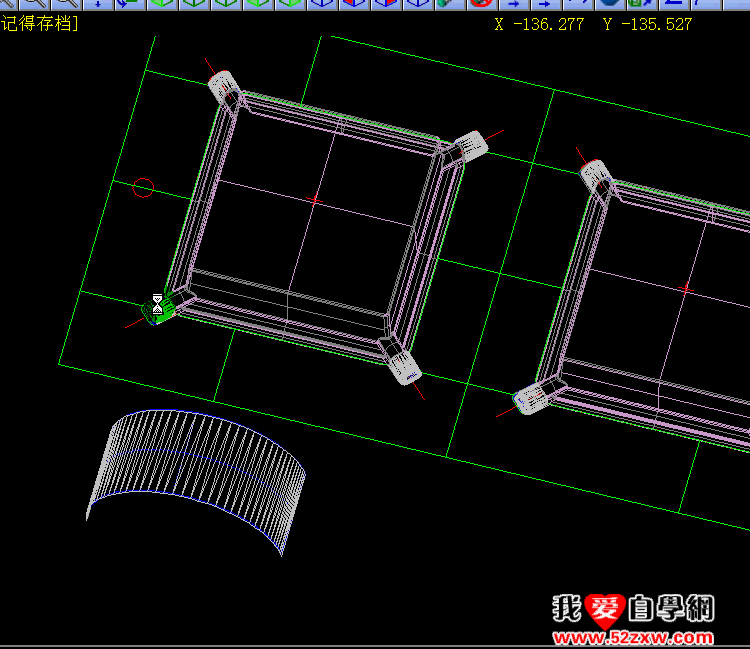The image size is (750, 649).
Task: Click the X -136.277 coordinate readout
Action: coord(539,24)
